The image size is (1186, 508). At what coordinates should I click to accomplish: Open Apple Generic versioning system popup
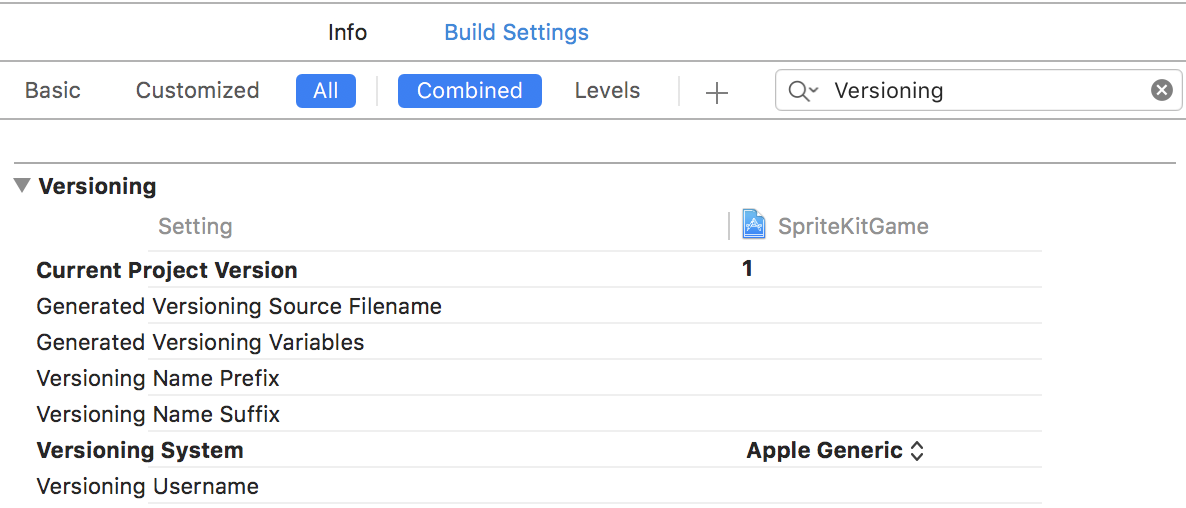tap(835, 451)
